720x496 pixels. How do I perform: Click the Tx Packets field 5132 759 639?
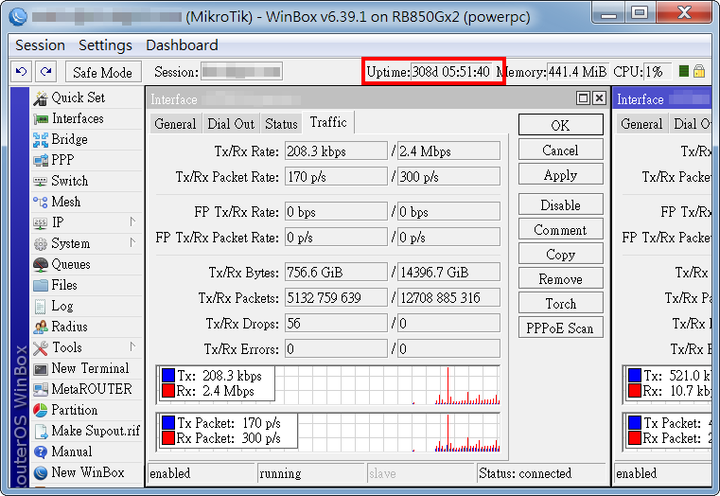pyautogui.click(x=336, y=298)
